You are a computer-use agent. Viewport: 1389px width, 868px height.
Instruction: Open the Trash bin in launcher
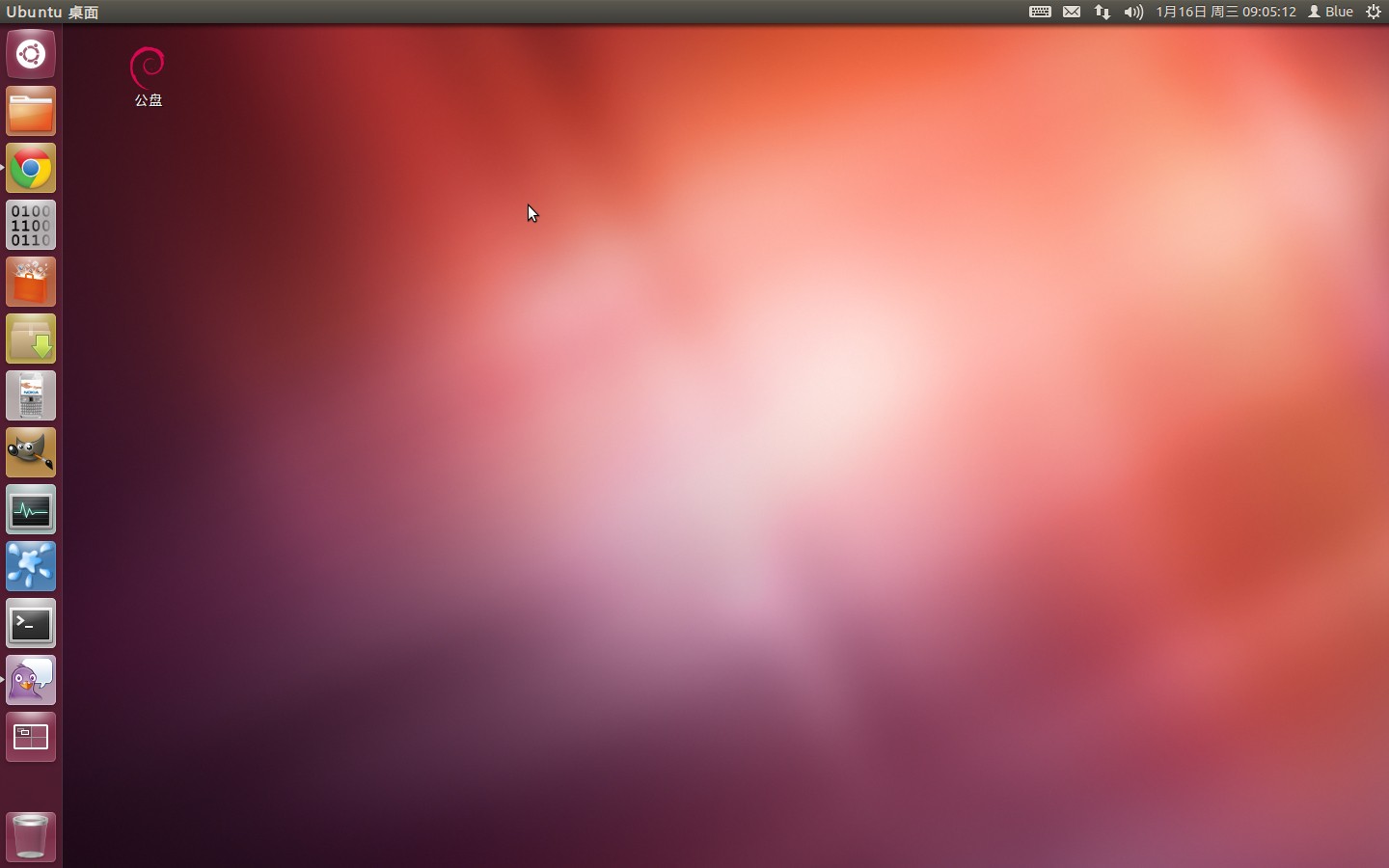click(x=31, y=836)
